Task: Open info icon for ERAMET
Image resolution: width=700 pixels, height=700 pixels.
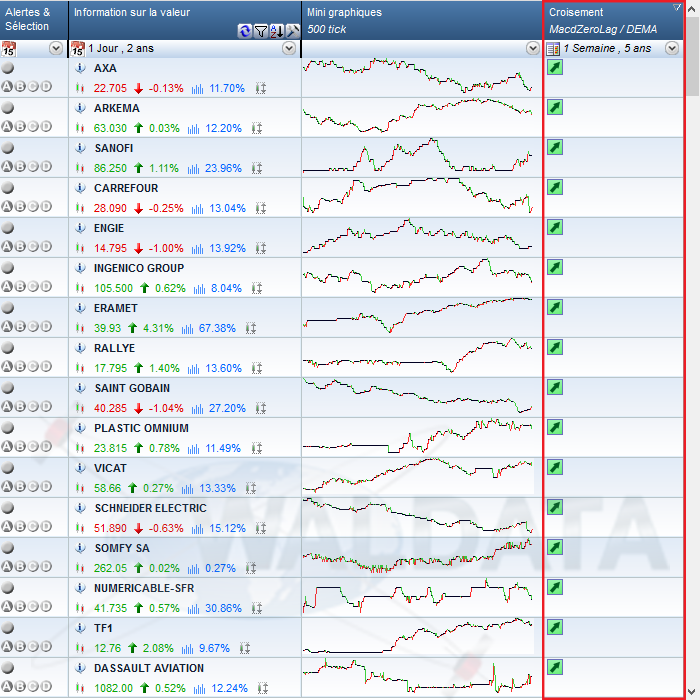Action: click(80, 308)
